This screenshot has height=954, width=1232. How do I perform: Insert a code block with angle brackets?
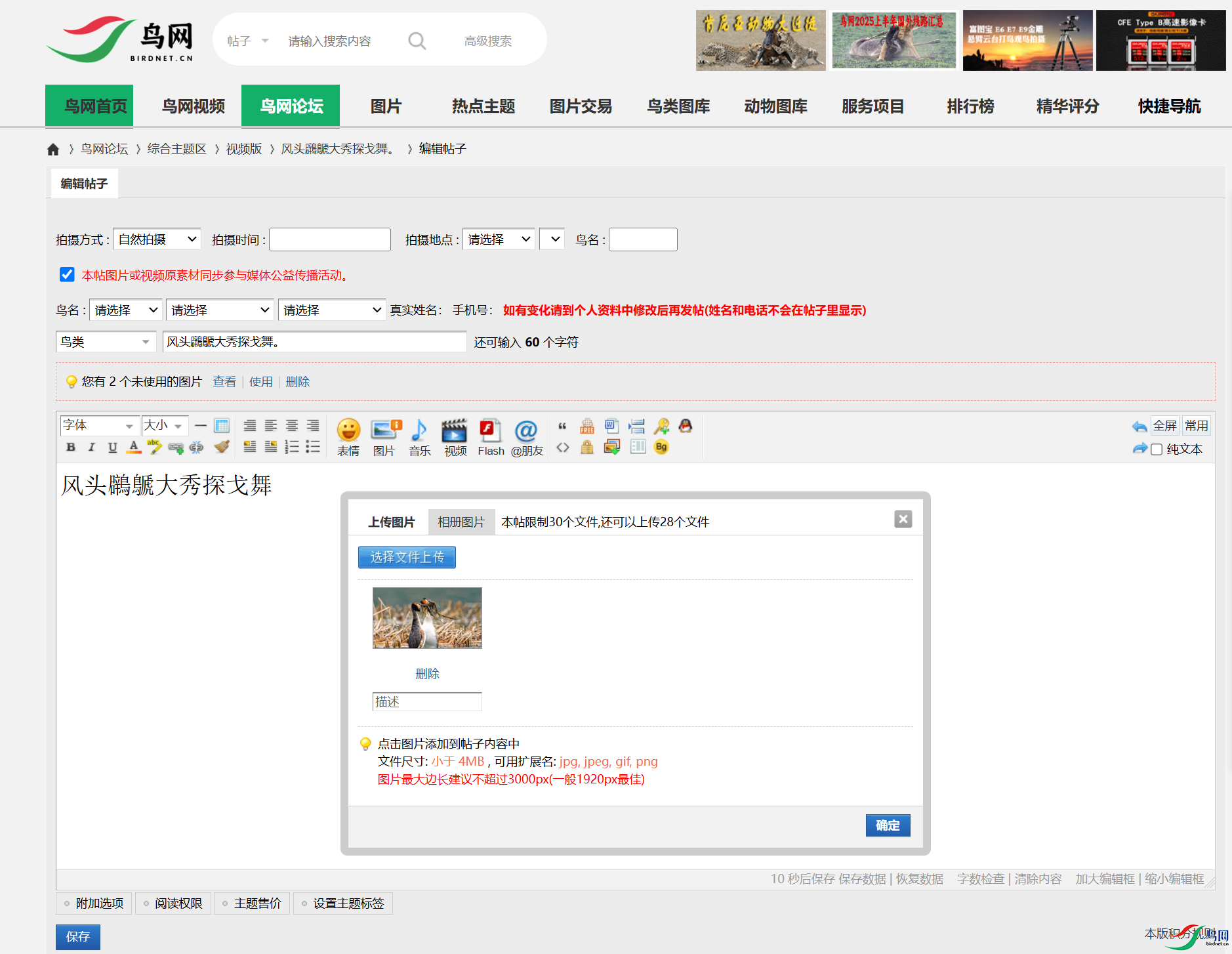(x=562, y=447)
